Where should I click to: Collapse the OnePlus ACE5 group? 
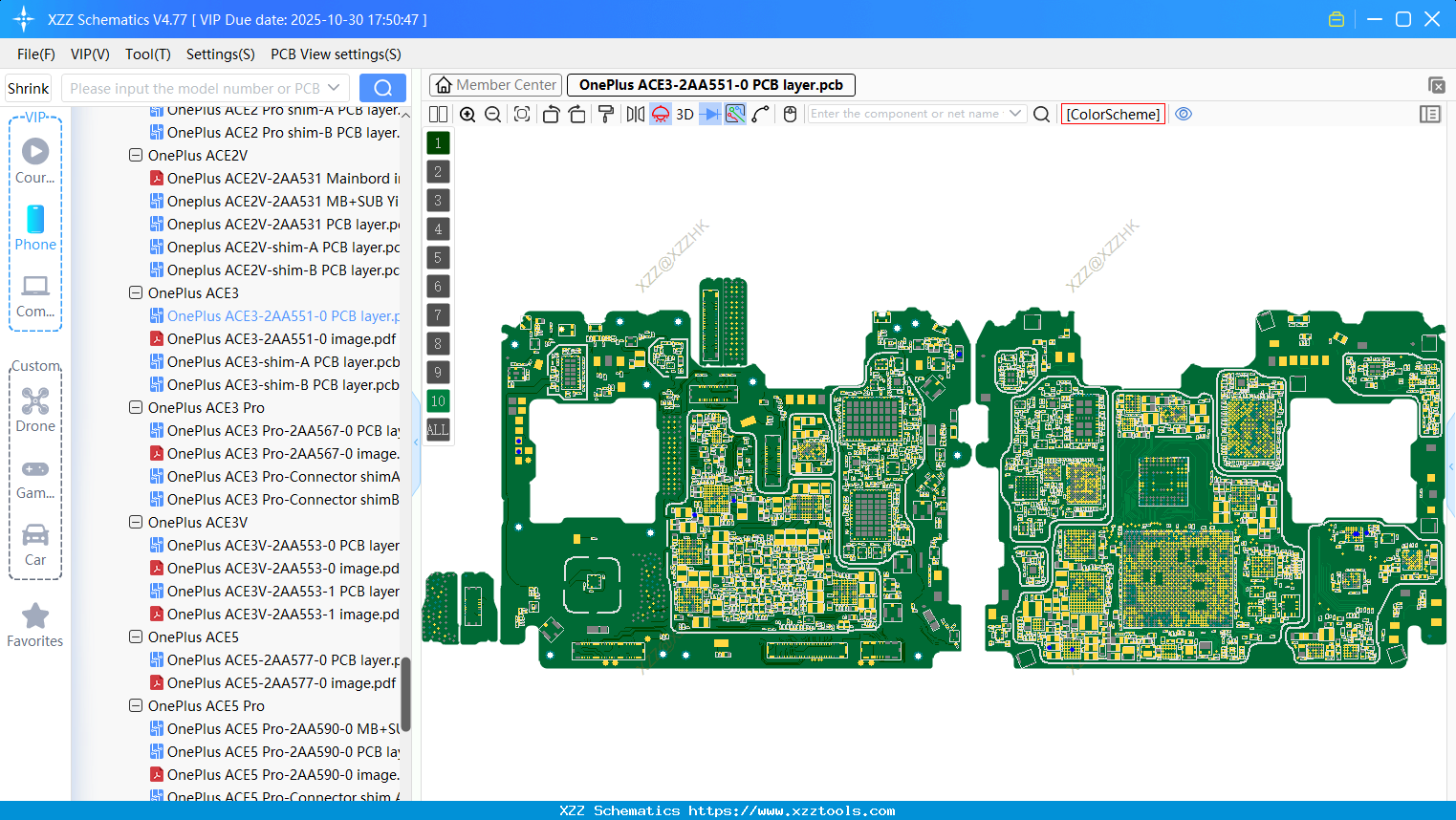pos(135,637)
